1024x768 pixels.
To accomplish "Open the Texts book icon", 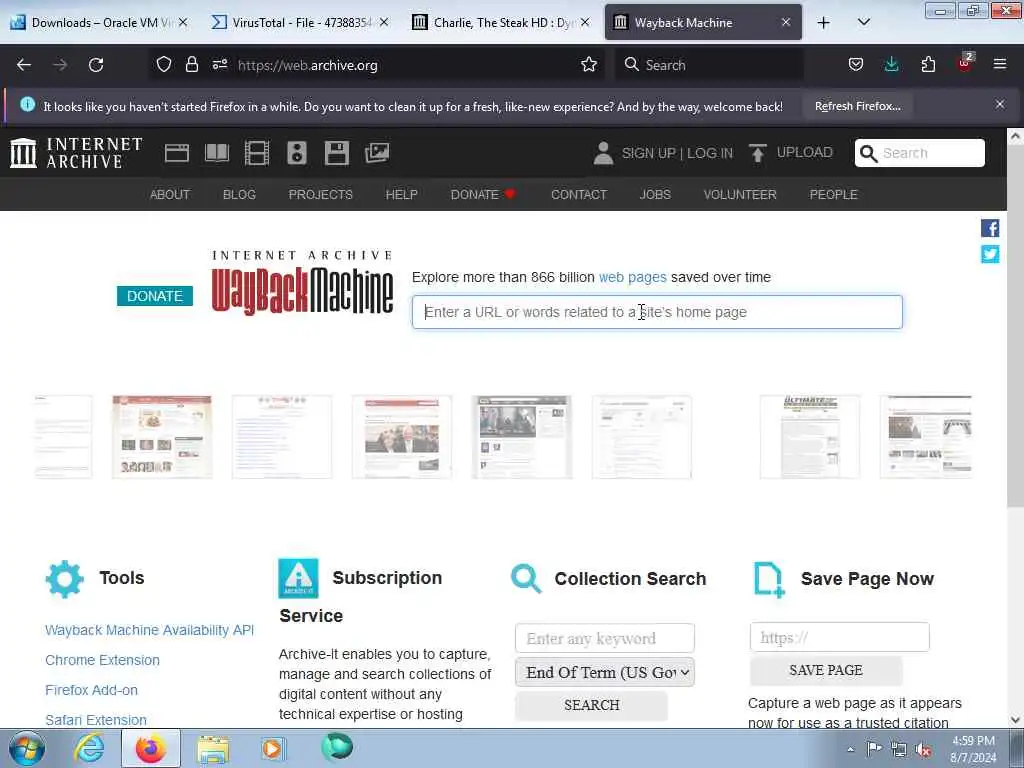I will pos(217,153).
